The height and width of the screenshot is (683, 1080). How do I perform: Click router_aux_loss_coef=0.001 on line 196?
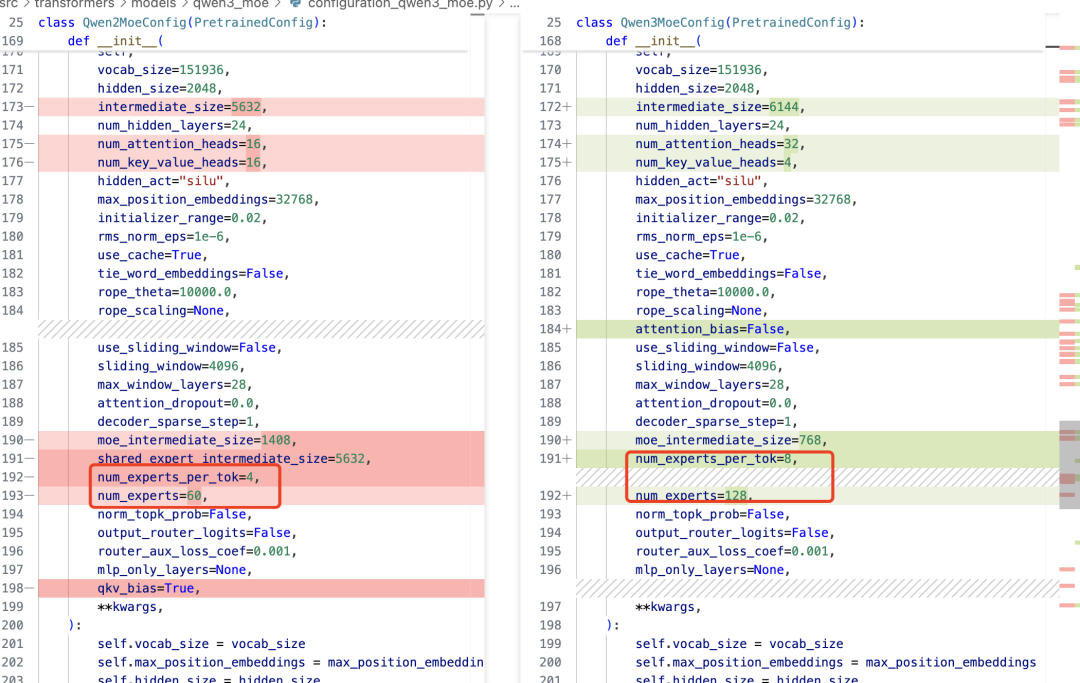[197, 551]
